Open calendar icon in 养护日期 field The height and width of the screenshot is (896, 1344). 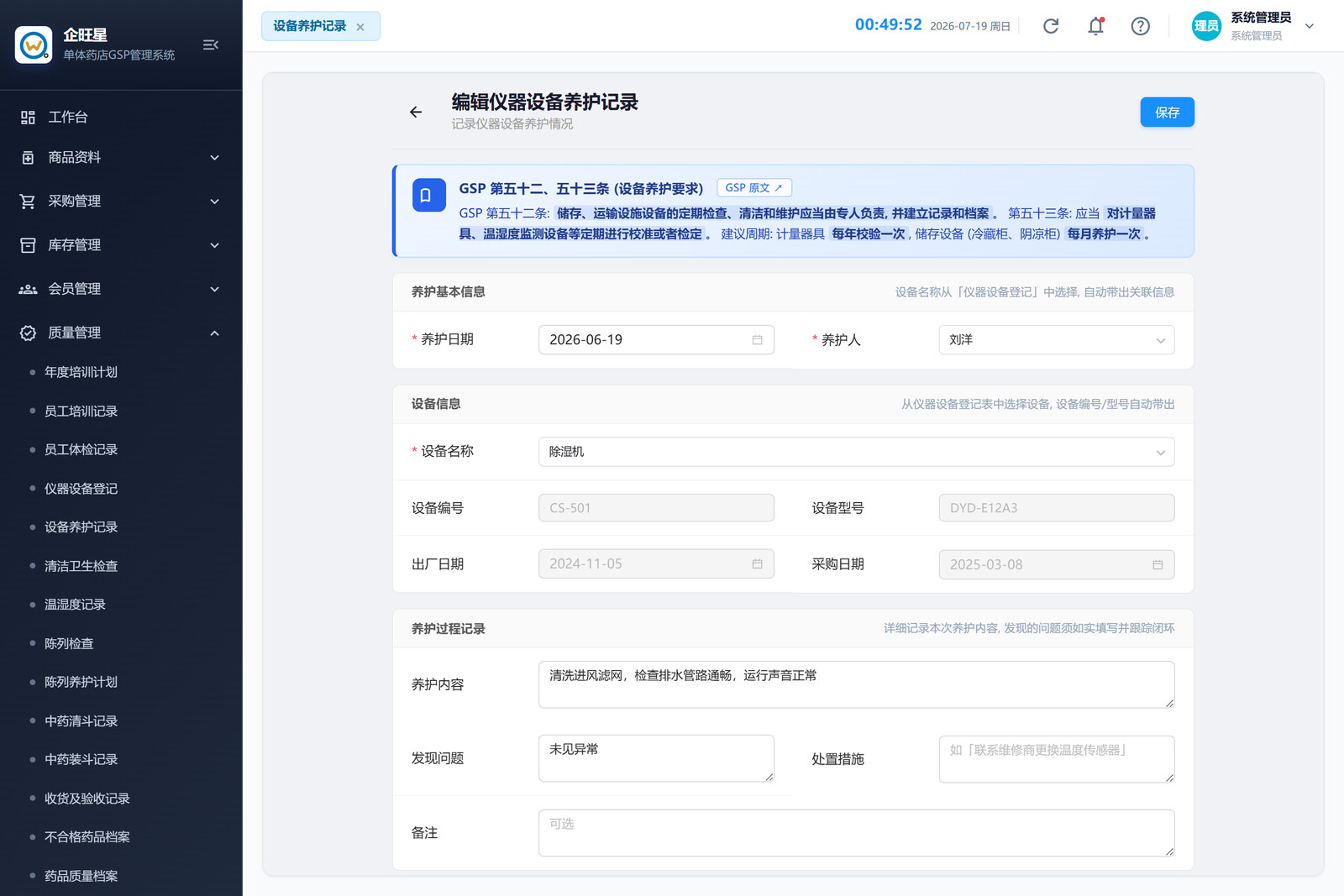(757, 340)
